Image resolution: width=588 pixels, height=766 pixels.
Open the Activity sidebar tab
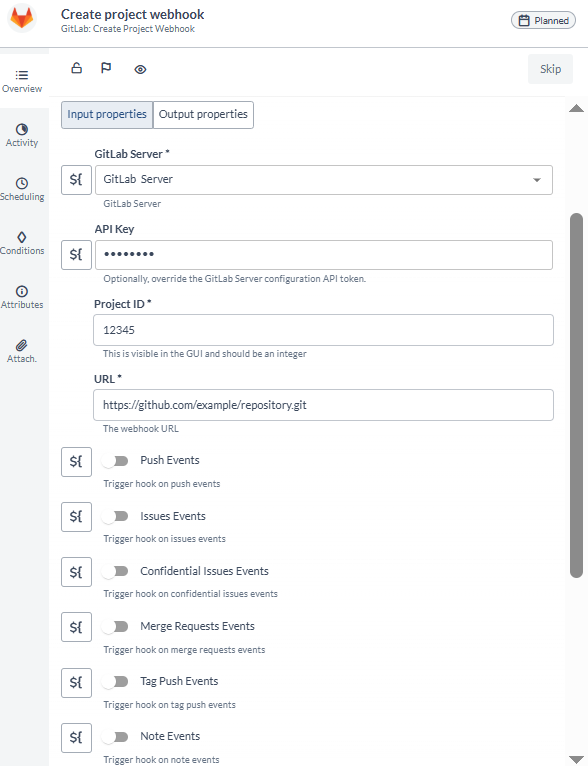click(x=22, y=135)
